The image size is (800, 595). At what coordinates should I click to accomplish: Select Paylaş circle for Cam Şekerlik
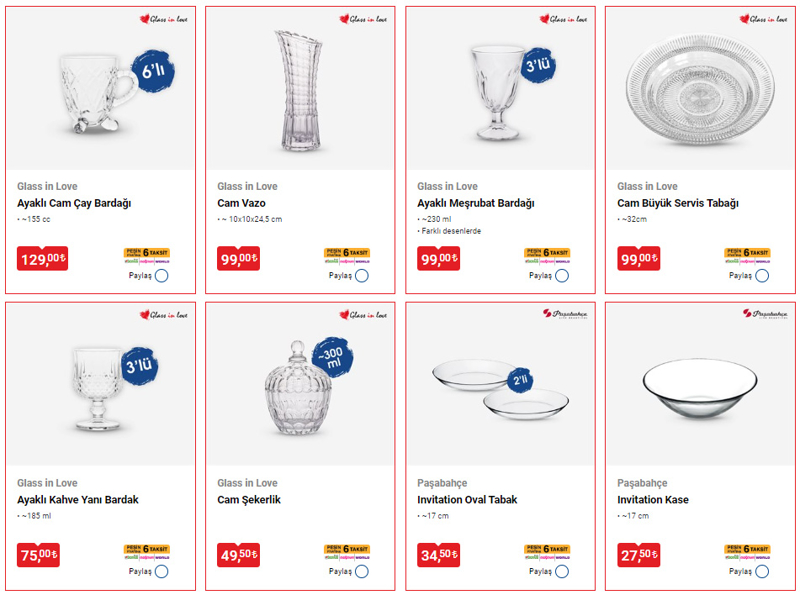(362, 571)
